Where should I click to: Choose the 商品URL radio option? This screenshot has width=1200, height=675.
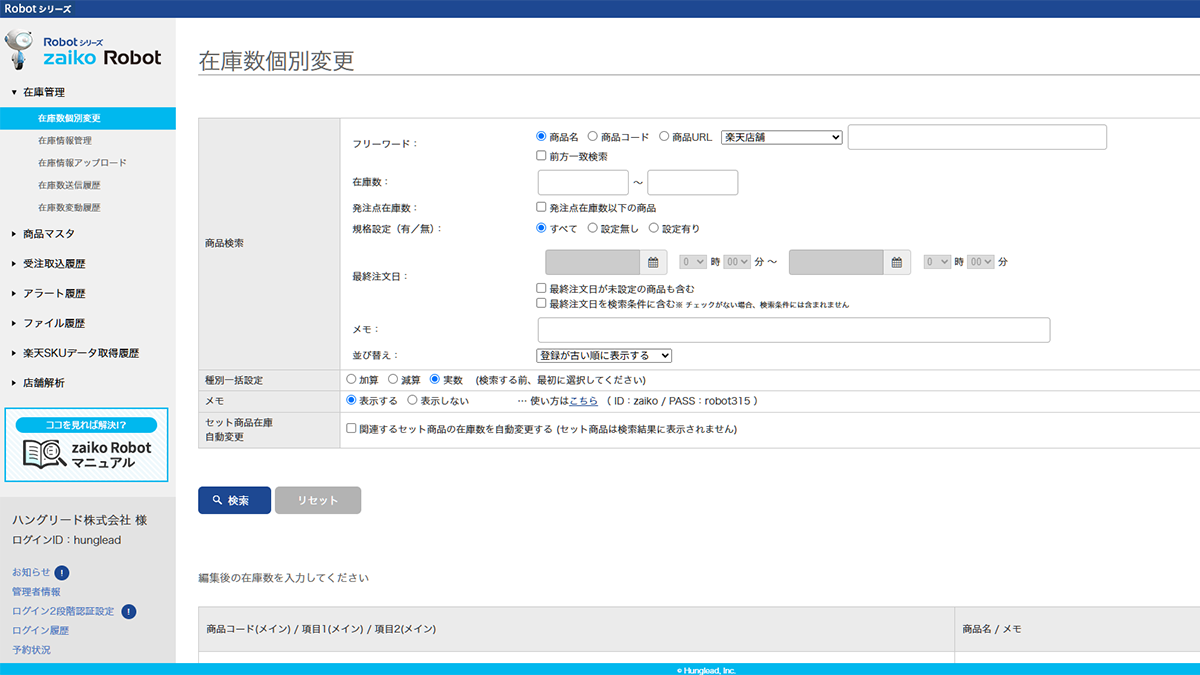pos(664,137)
